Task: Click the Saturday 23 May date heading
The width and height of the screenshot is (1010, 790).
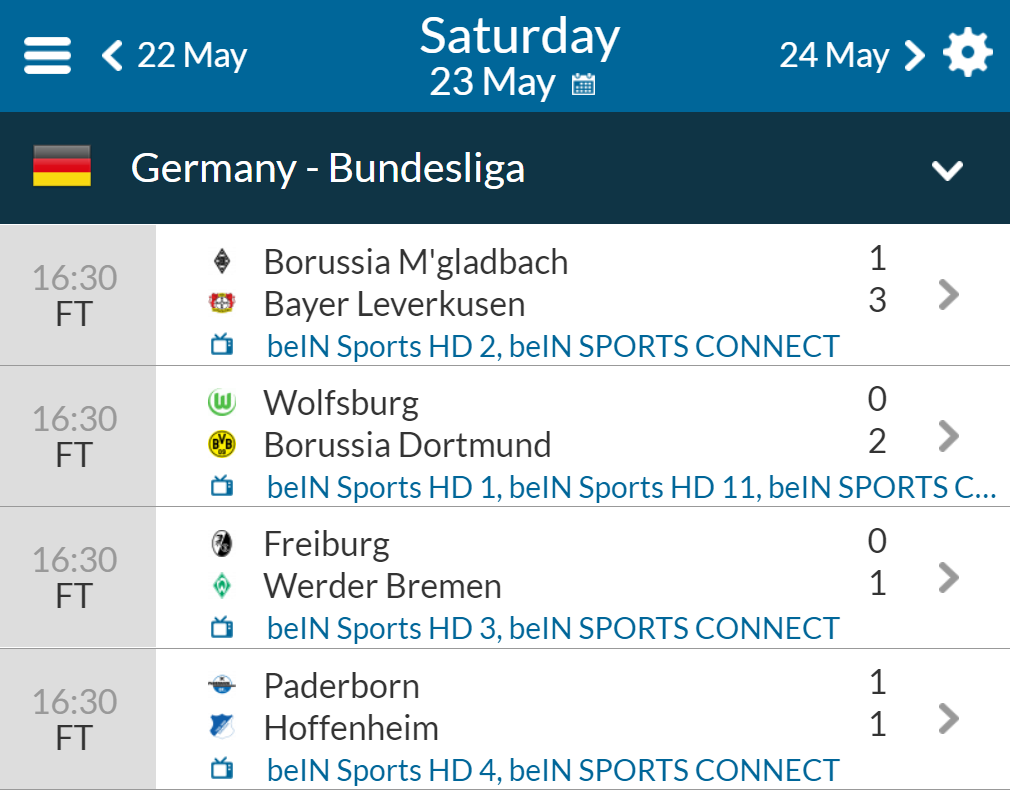Action: pyautogui.click(x=519, y=57)
